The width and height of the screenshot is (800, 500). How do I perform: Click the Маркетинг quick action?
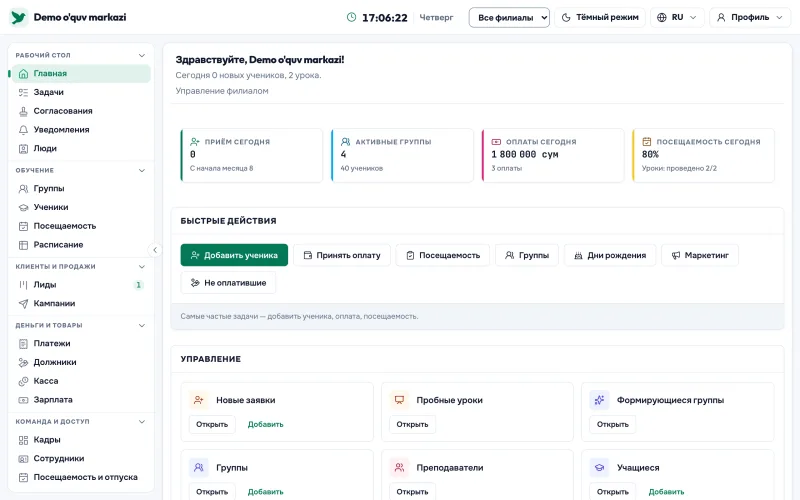pos(699,255)
